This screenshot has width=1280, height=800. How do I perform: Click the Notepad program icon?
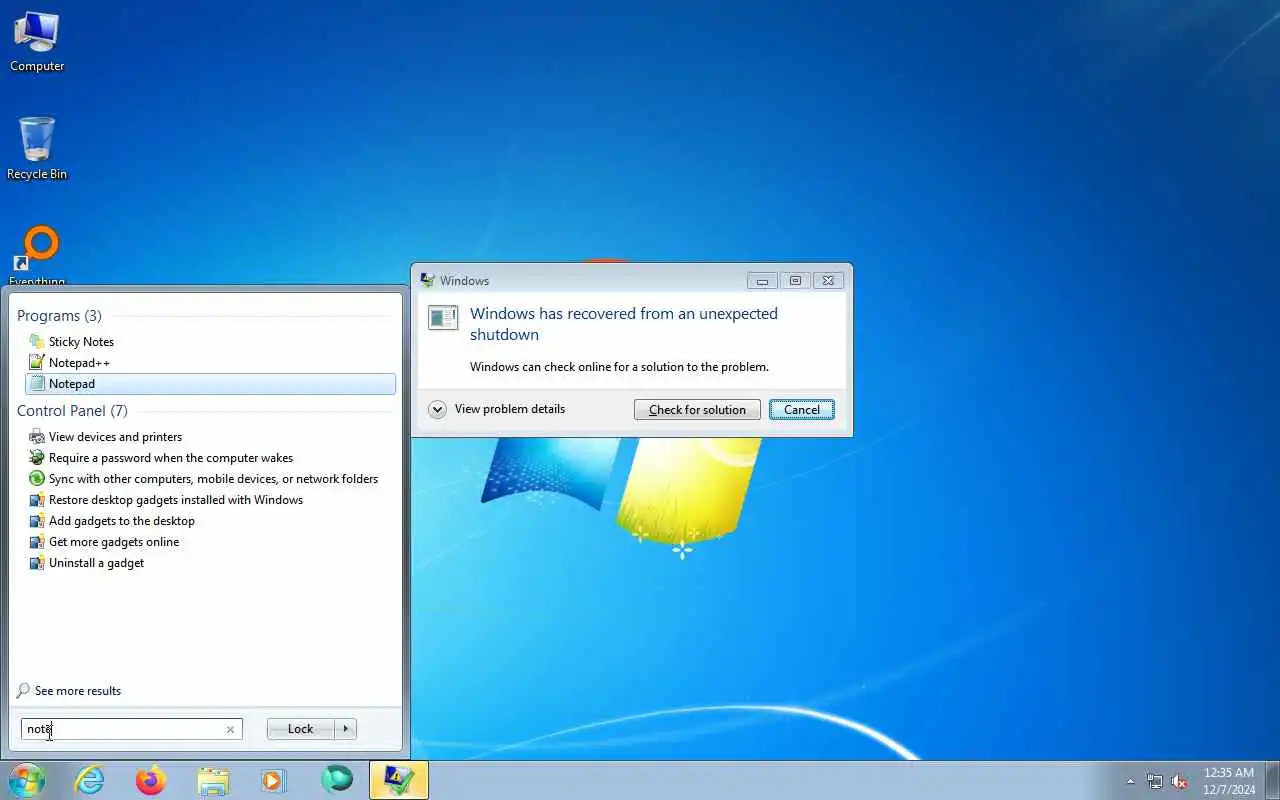(37, 383)
